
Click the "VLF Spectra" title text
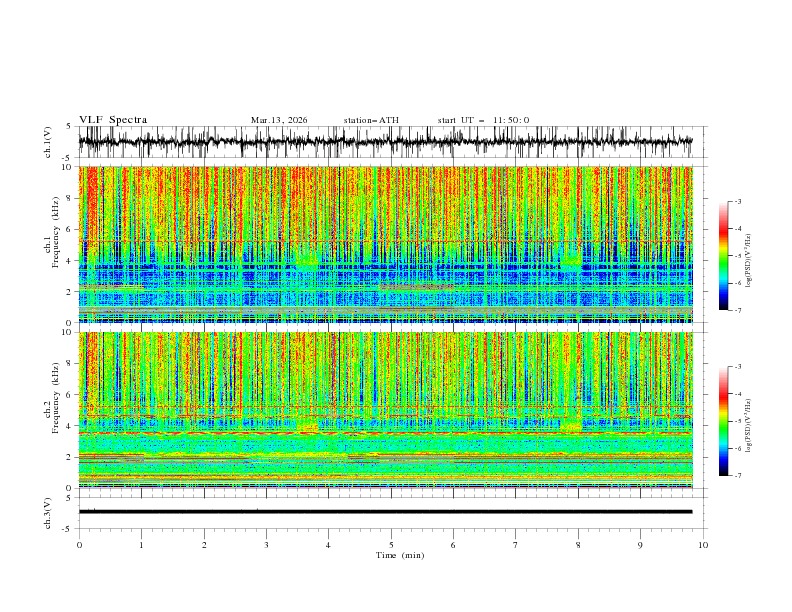pos(113,120)
